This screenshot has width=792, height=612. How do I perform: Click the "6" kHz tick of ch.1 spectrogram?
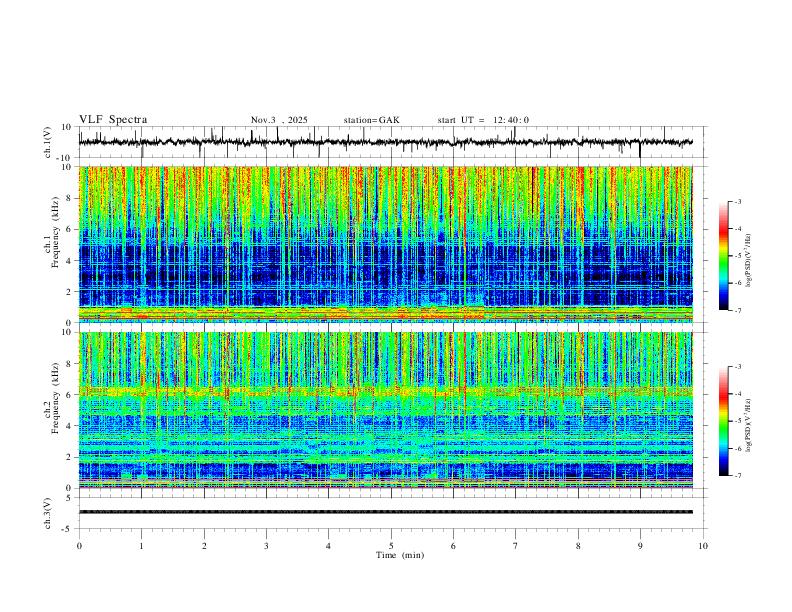point(70,229)
